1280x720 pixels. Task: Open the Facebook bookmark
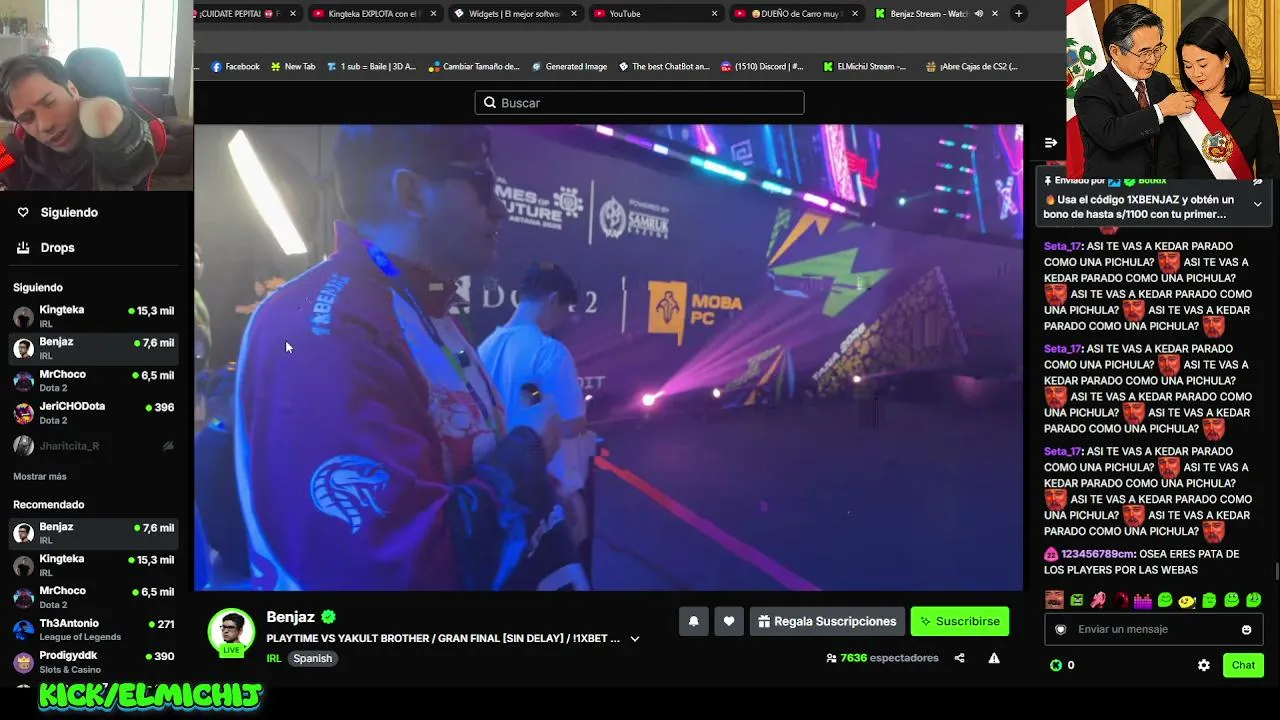coord(235,67)
